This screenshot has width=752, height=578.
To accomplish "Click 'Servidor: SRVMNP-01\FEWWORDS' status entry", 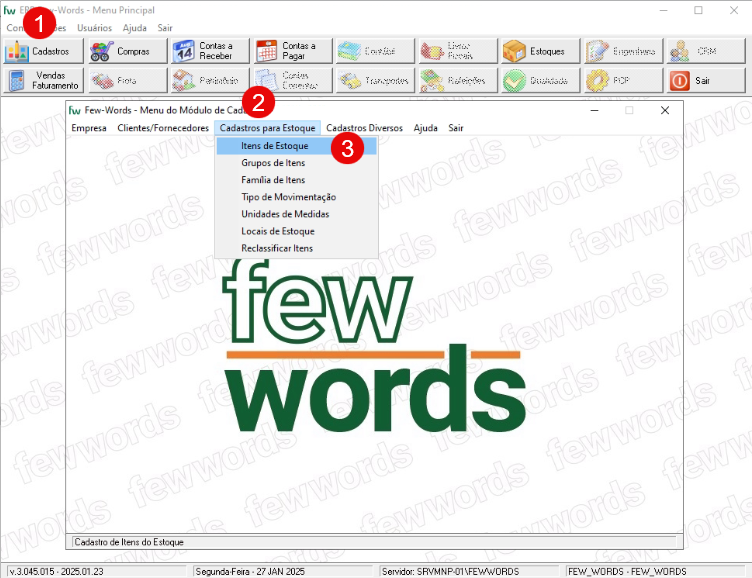I will (450, 572).
